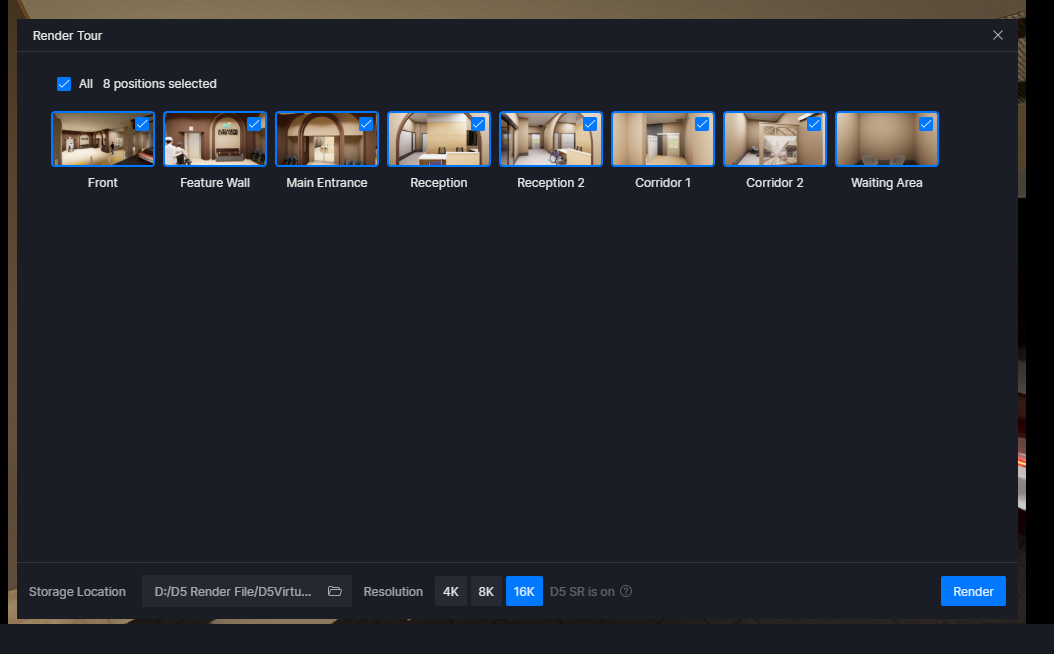Open storage location folder browser icon
The height and width of the screenshot is (654, 1054).
[x=335, y=591]
